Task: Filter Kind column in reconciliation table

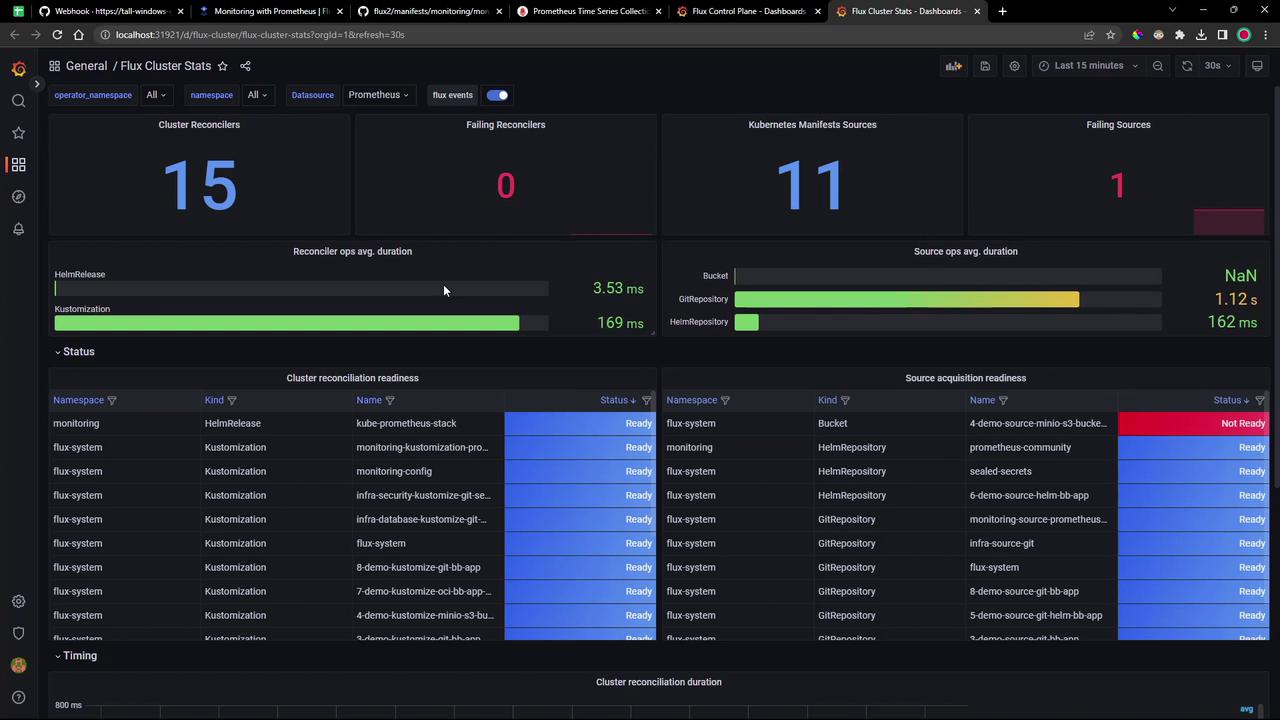Action: point(232,400)
